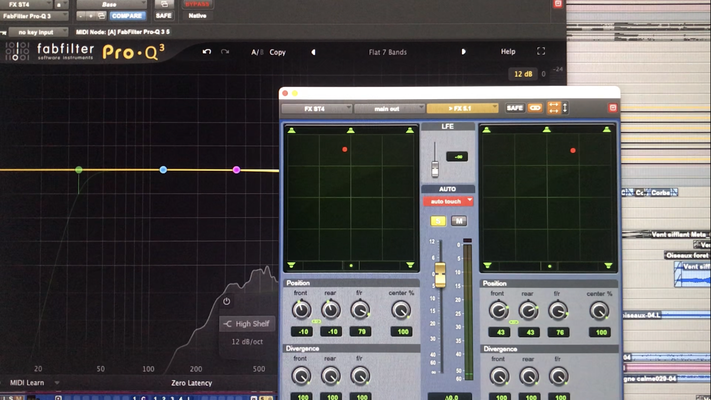The width and height of the screenshot is (711, 400).
Task: Solo the track with yellow S button
Action: click(x=438, y=221)
